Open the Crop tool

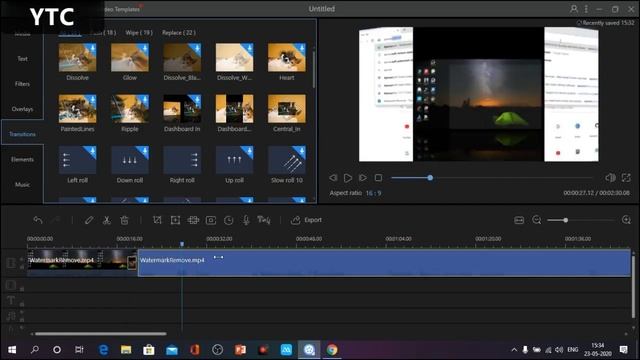[x=157, y=220]
